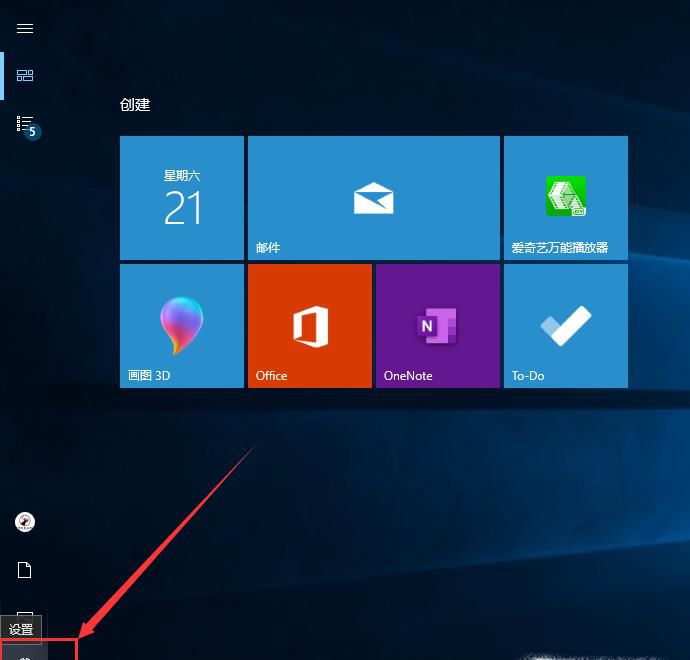This screenshot has width=690, height=660.
Task: Open the 画图 3D tile
Action: pyautogui.click(x=182, y=326)
